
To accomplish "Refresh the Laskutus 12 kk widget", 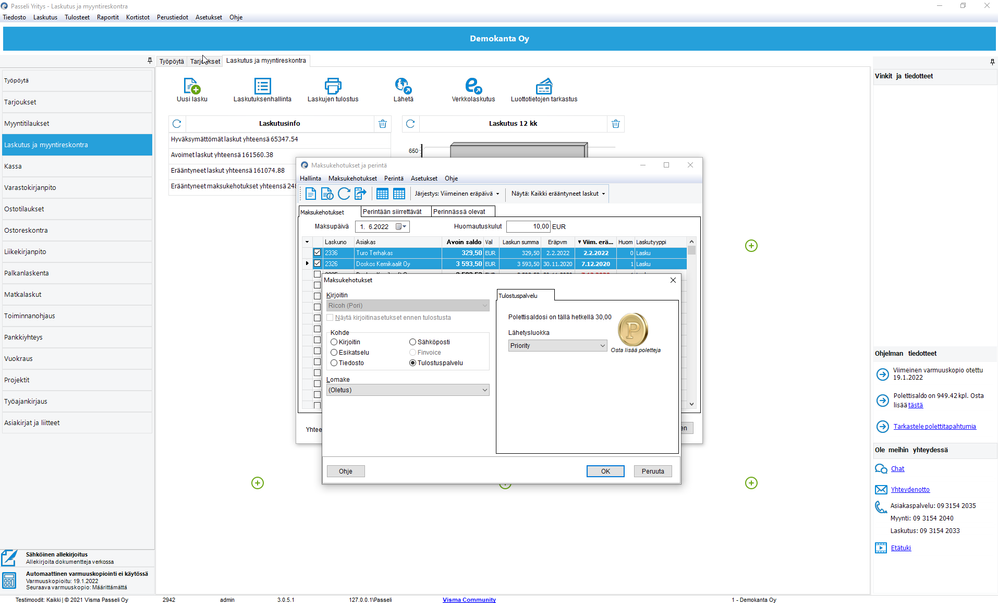I will coord(411,124).
